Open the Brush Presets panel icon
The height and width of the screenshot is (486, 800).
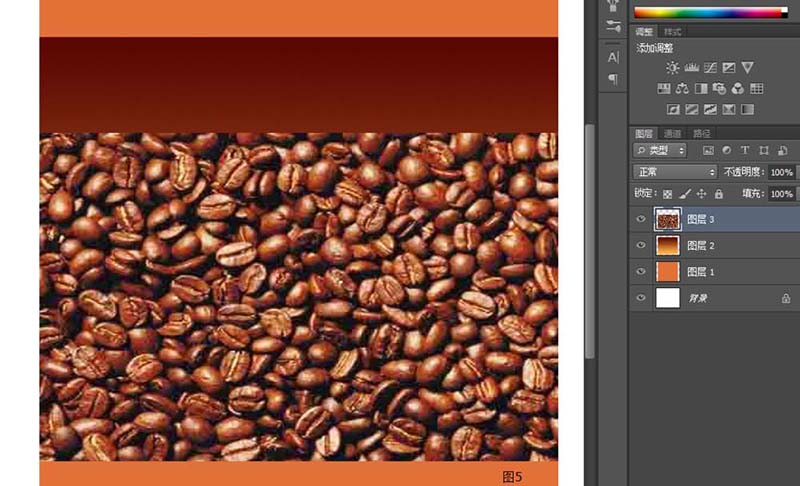[x=613, y=27]
